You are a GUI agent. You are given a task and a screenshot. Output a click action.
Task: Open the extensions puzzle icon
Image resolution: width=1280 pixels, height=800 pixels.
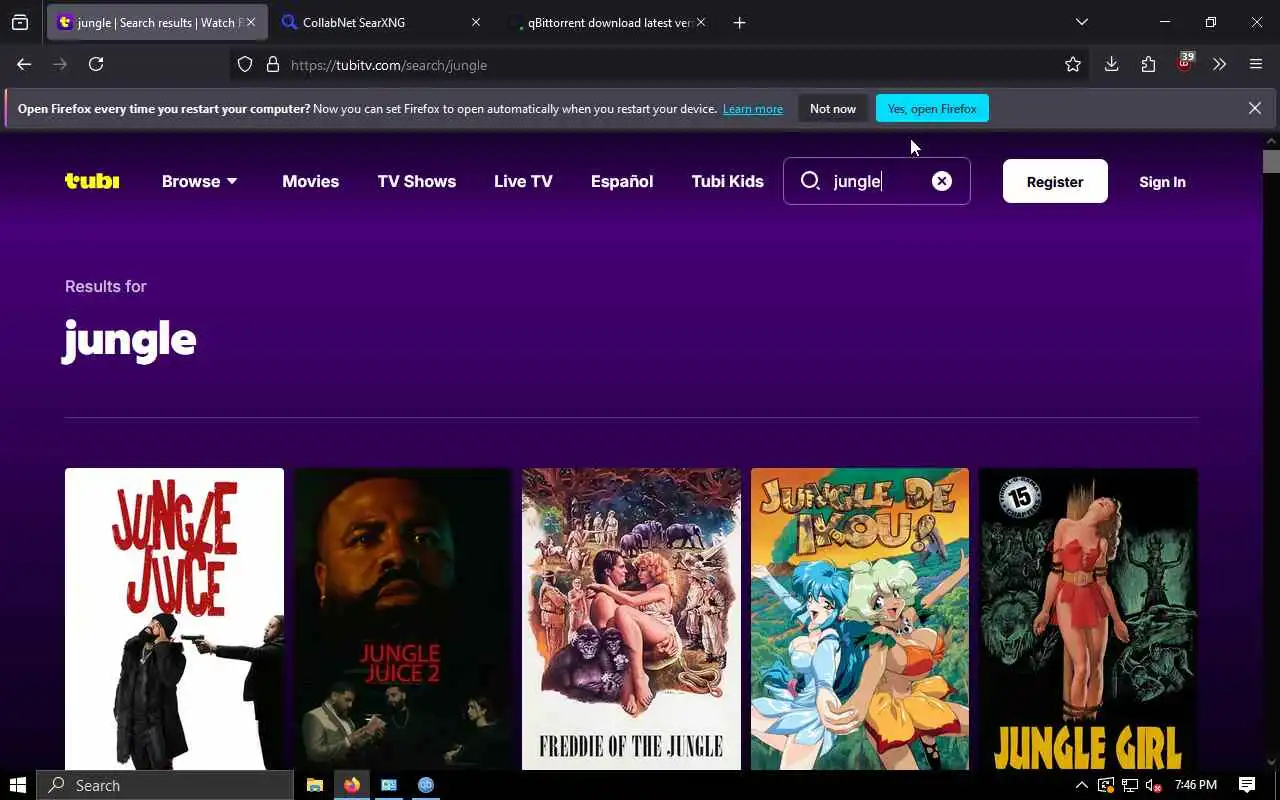click(x=1148, y=64)
